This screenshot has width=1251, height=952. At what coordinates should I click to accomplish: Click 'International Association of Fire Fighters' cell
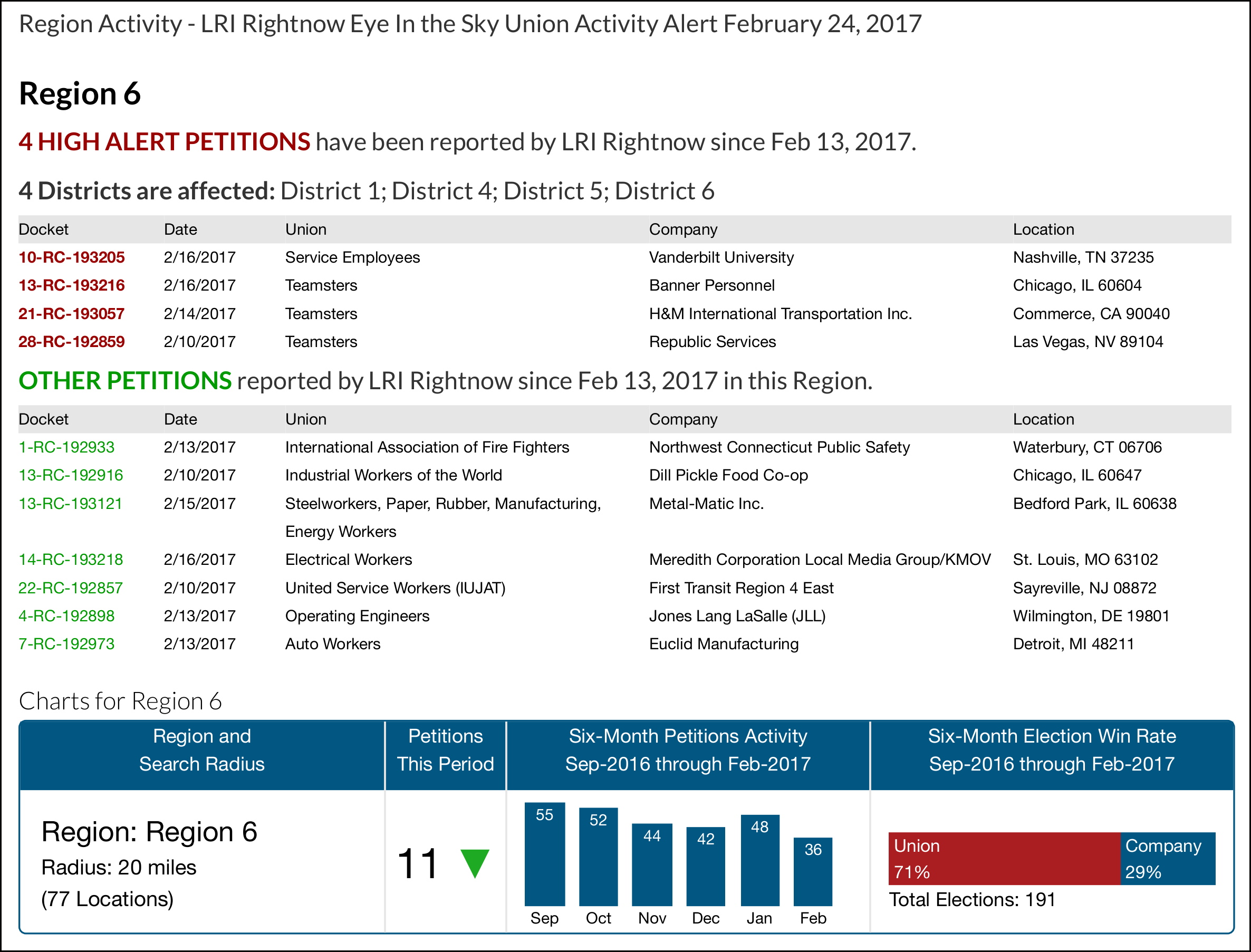pos(427,447)
